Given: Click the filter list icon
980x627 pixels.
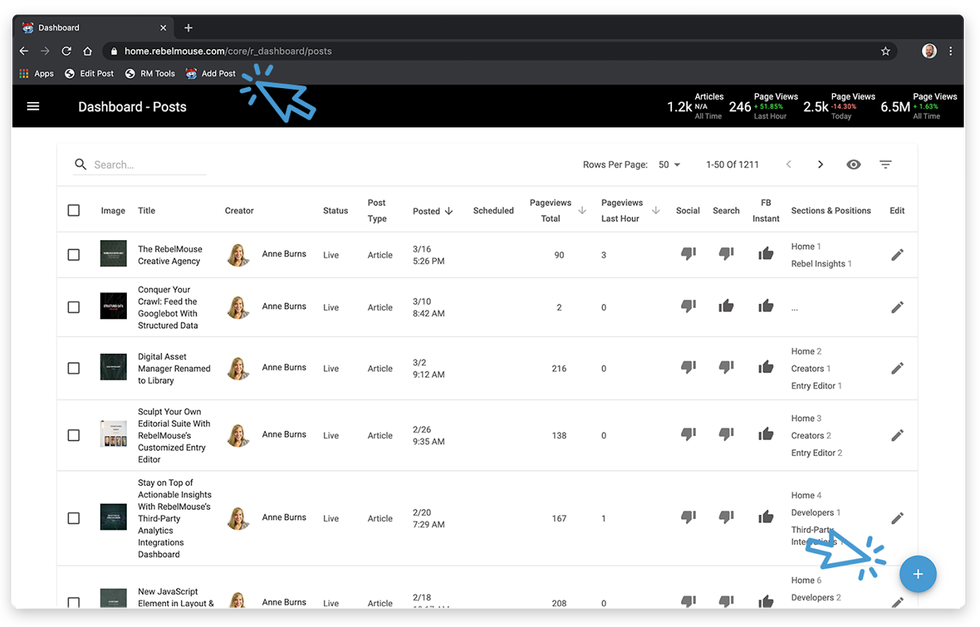Looking at the screenshot, I should point(885,165).
